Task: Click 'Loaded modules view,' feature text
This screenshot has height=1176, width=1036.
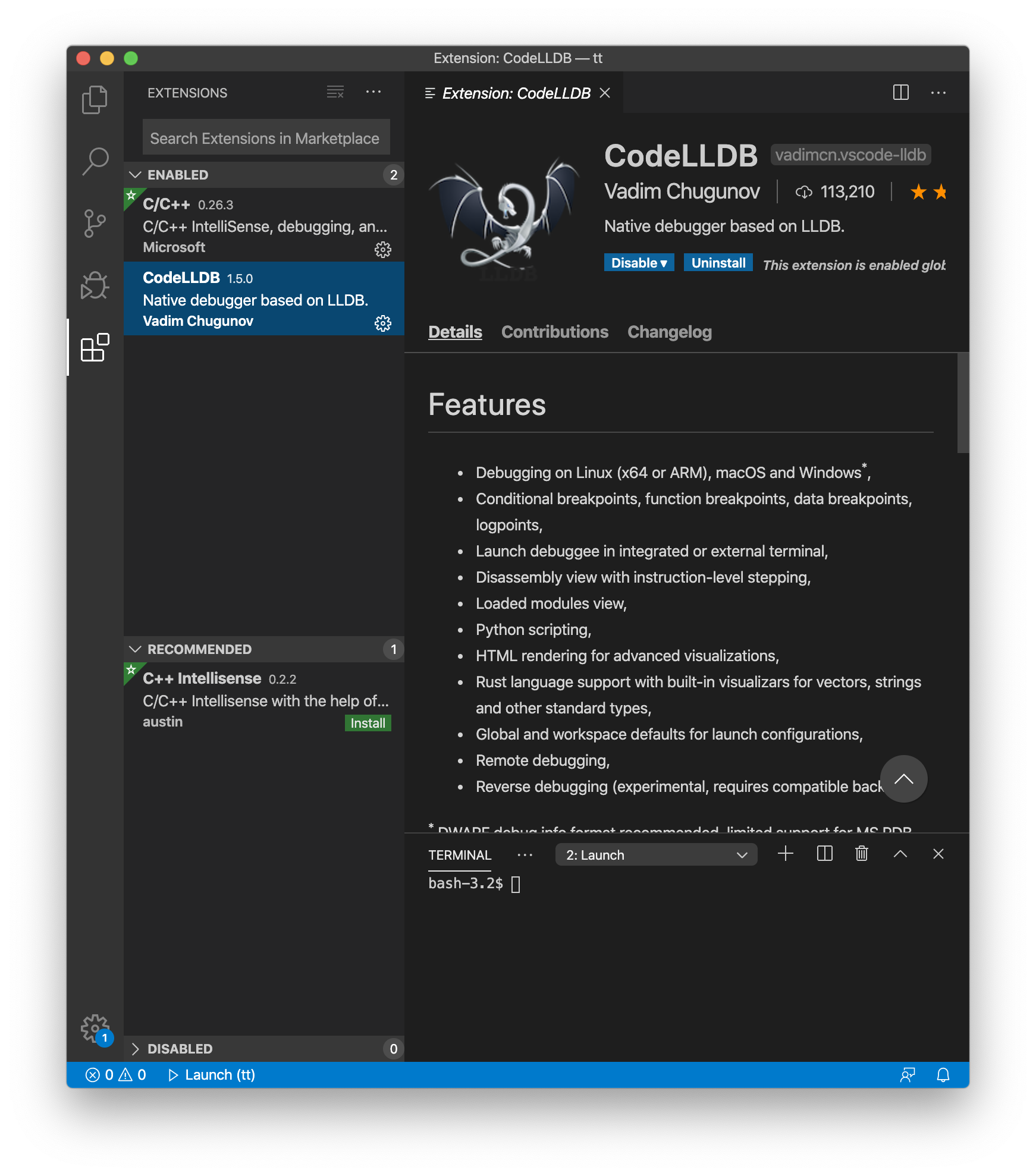Action: click(551, 603)
